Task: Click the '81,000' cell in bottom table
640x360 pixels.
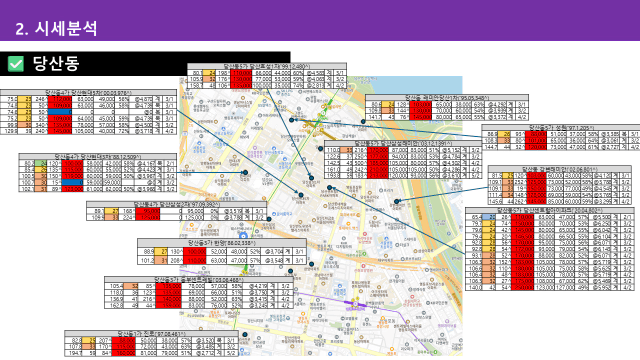Action: click(147, 353)
